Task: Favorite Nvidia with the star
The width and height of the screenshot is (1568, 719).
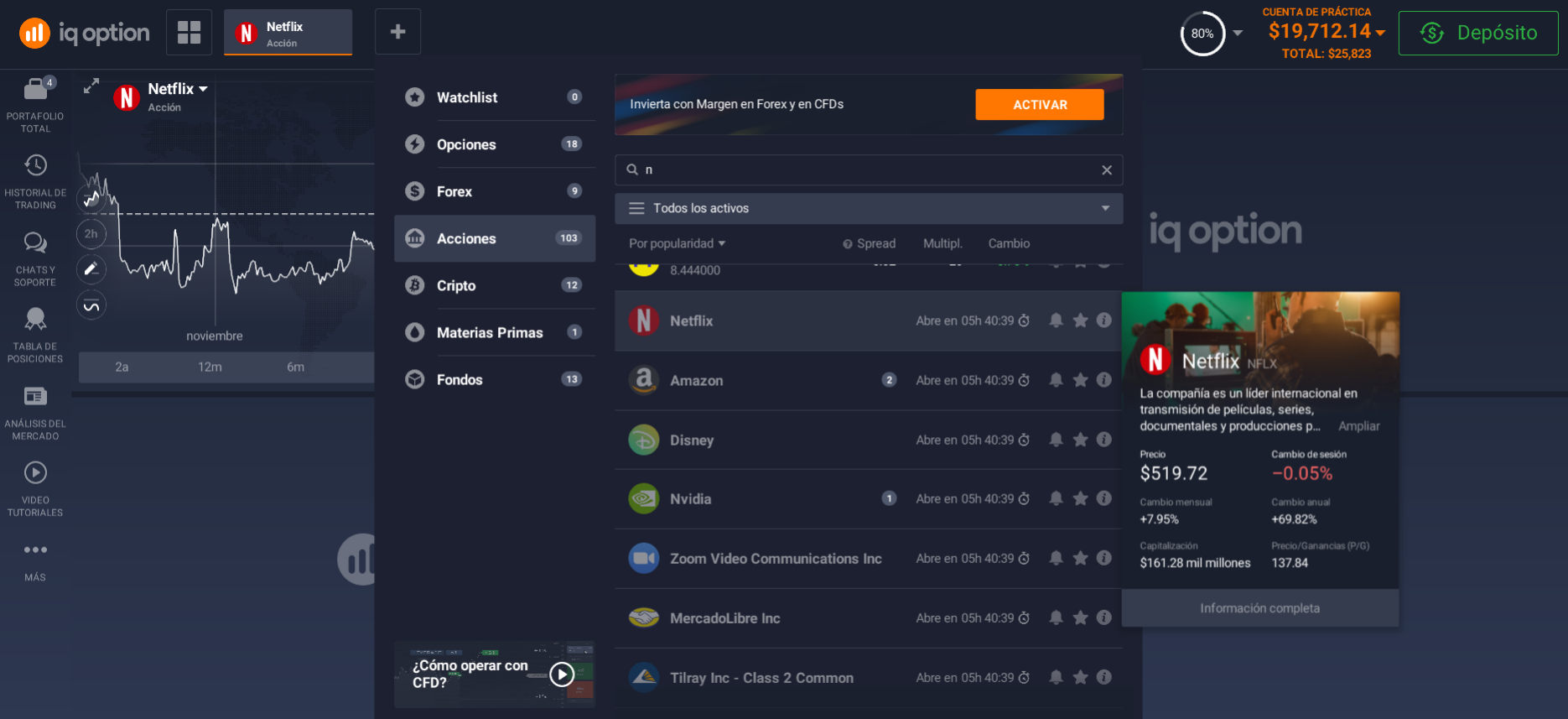Action: pos(1081,498)
